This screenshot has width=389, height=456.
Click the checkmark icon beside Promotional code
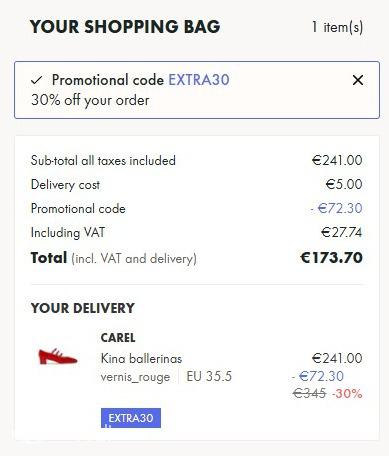coord(37,80)
